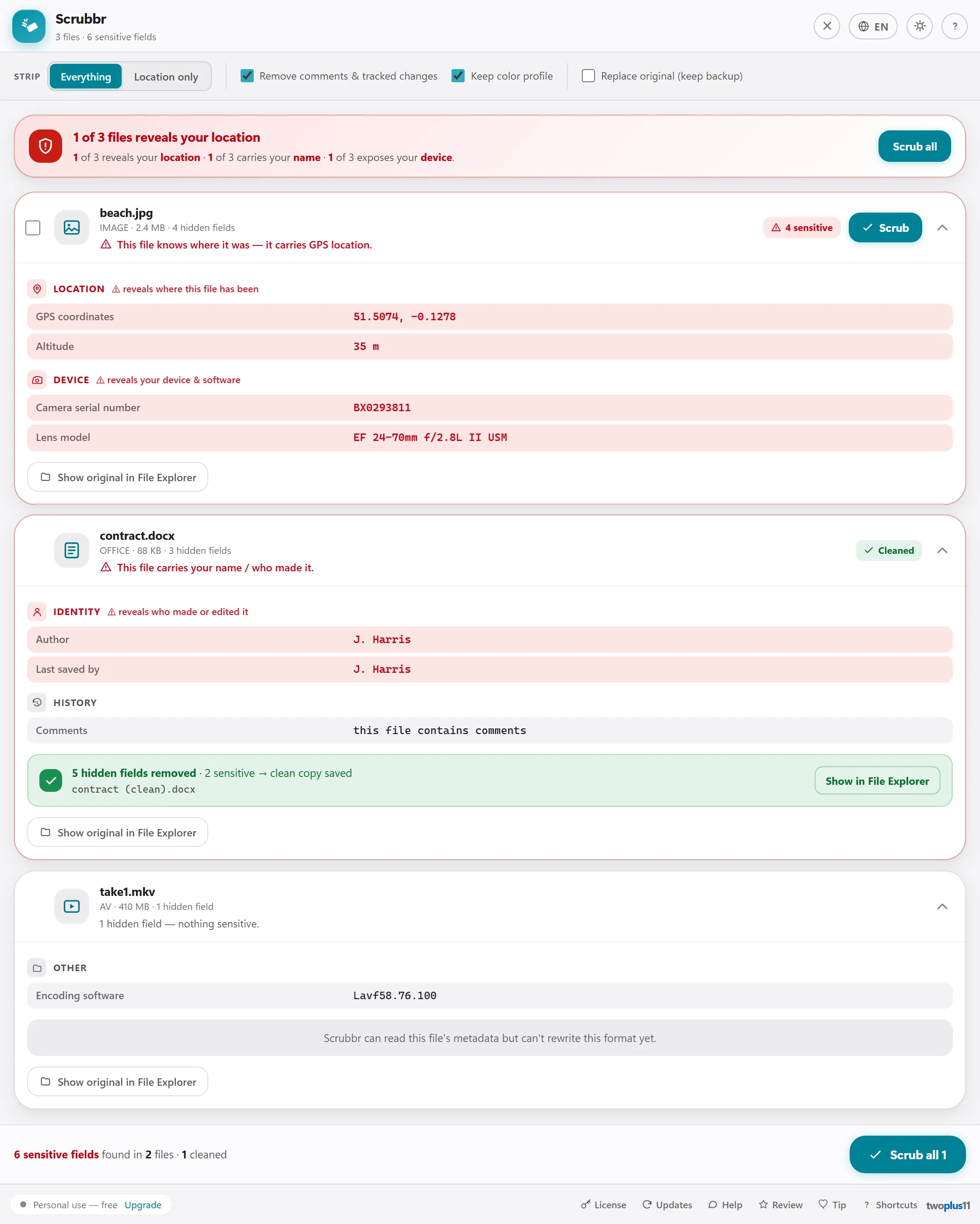
Task: Click the Location pin section icon
Action: (x=37, y=289)
